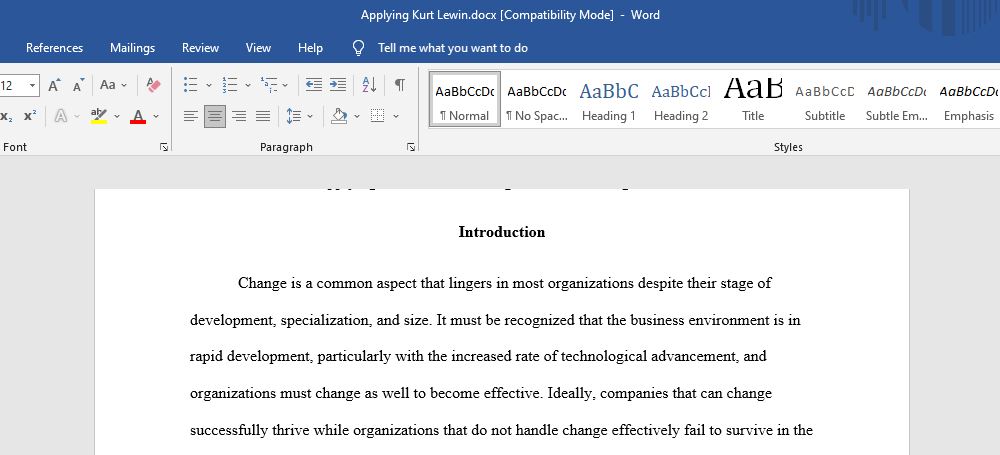This screenshot has height=455, width=1000.
Task: Apply the No Spacing style
Action: click(536, 99)
